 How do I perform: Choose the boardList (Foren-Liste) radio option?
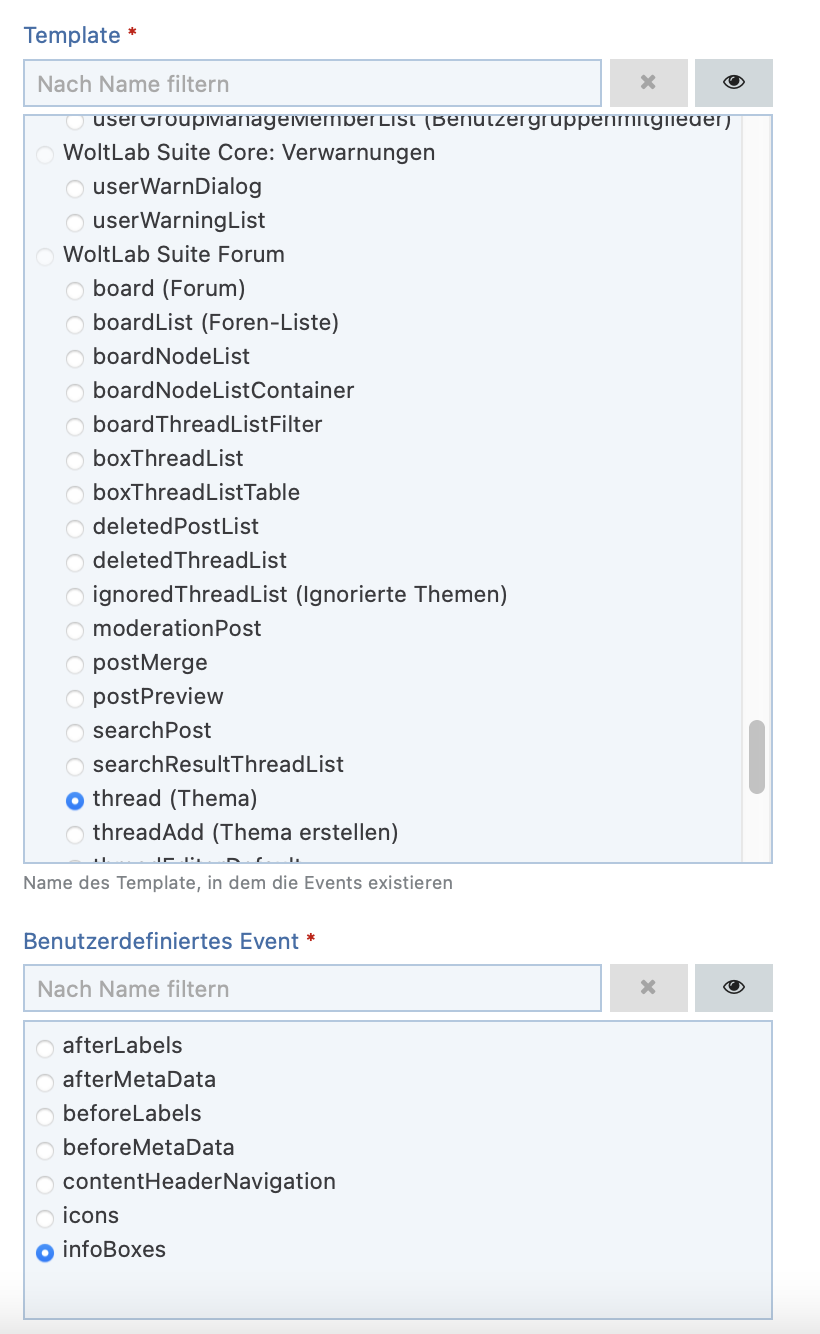coord(75,324)
